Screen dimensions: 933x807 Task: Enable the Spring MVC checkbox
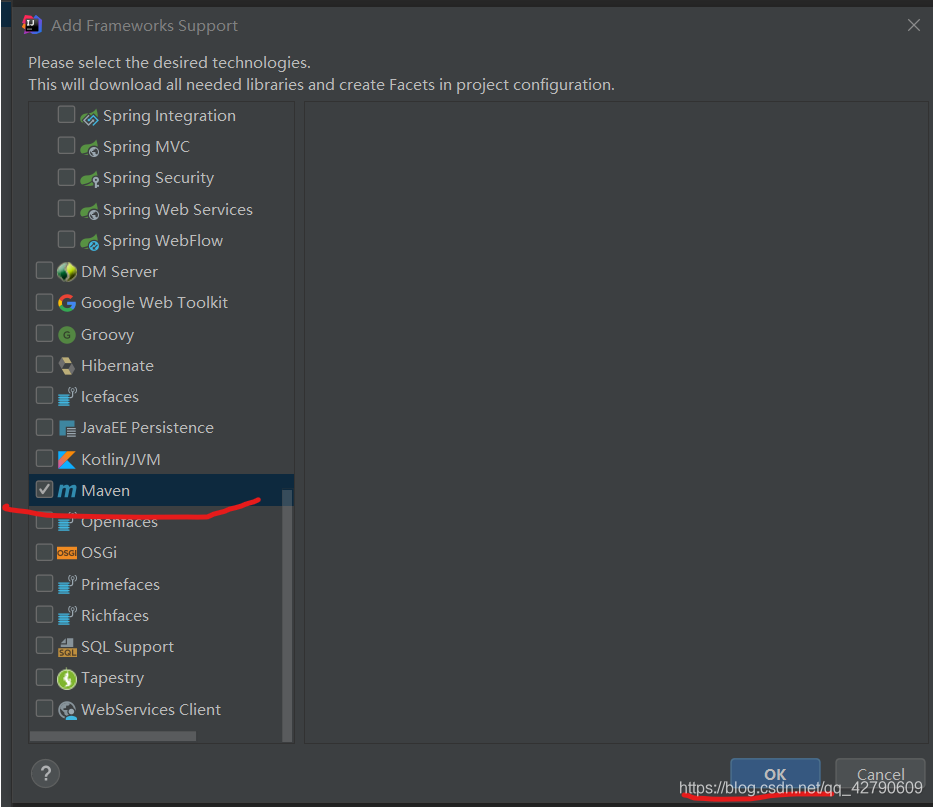tap(66, 145)
